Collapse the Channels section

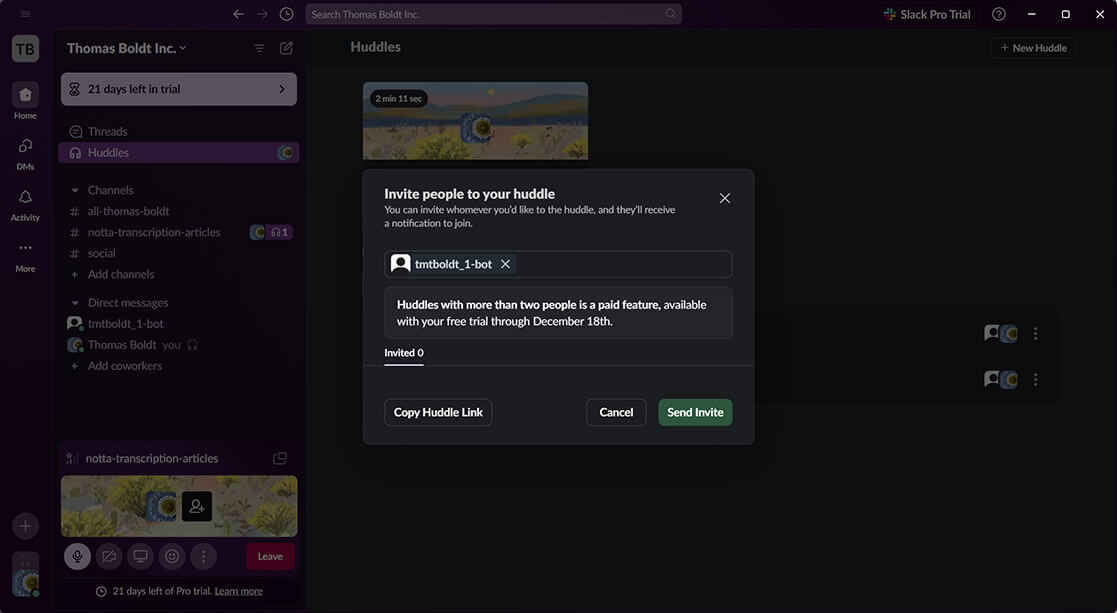[75, 190]
